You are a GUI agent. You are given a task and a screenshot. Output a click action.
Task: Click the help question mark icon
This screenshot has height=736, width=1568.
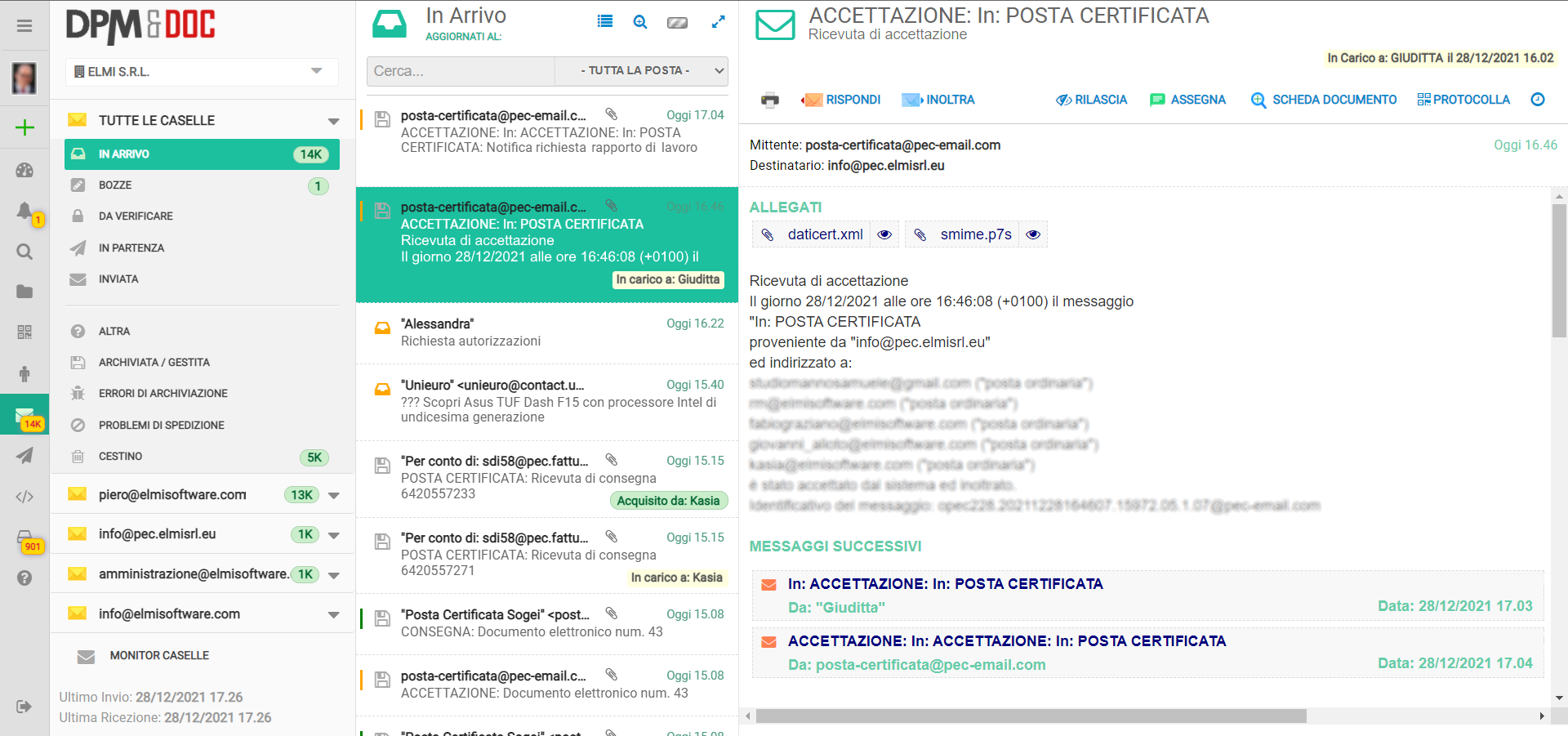(x=24, y=578)
